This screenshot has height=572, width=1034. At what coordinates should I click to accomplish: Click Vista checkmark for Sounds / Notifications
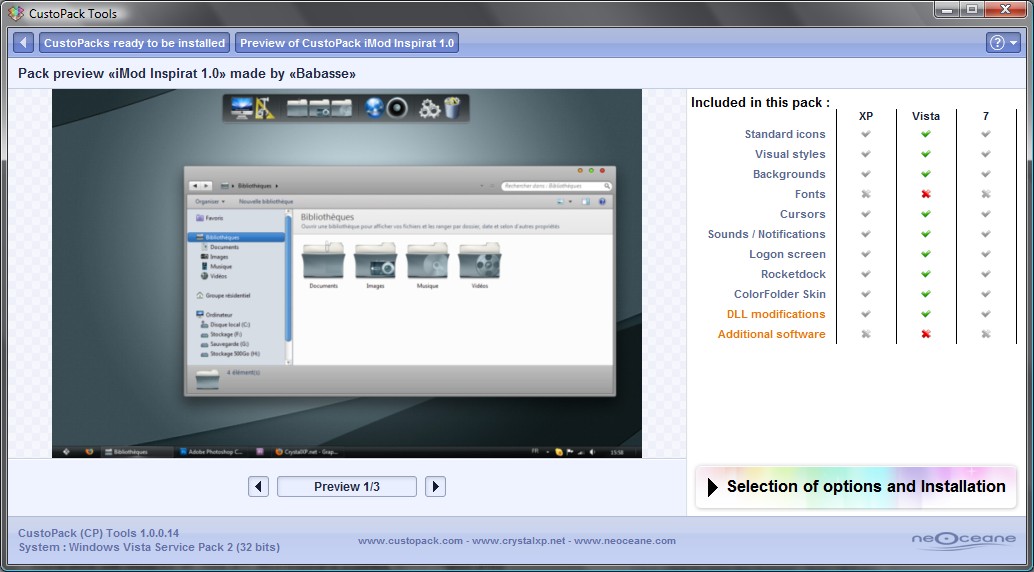tap(926, 234)
